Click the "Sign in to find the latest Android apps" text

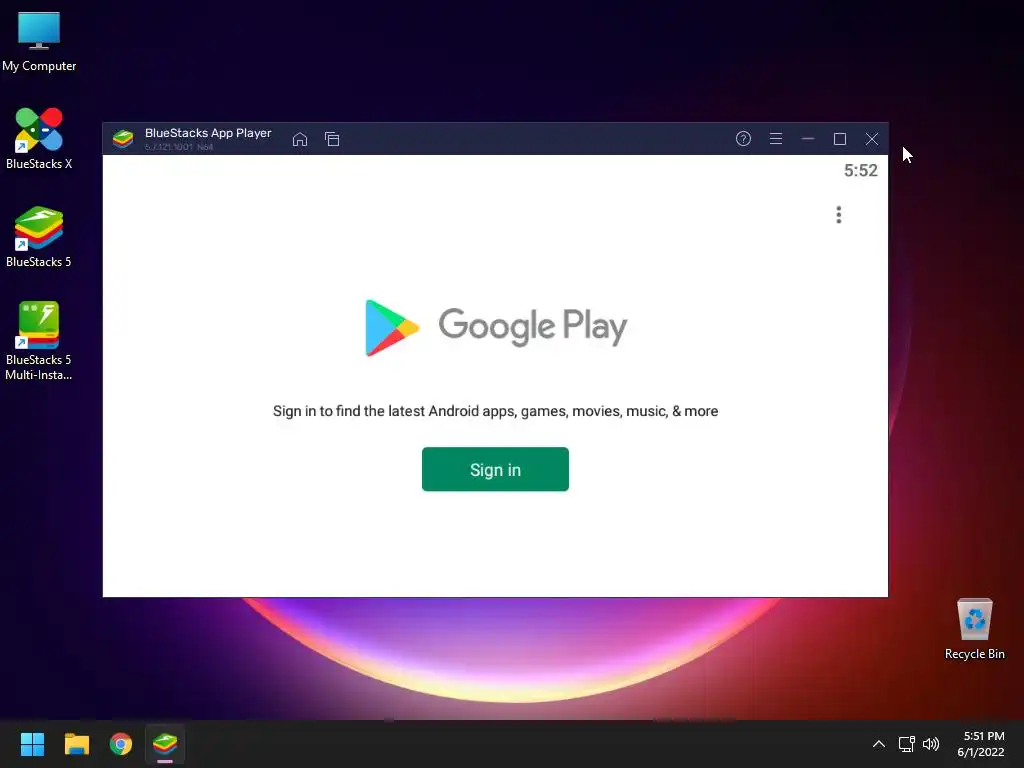[x=495, y=411]
